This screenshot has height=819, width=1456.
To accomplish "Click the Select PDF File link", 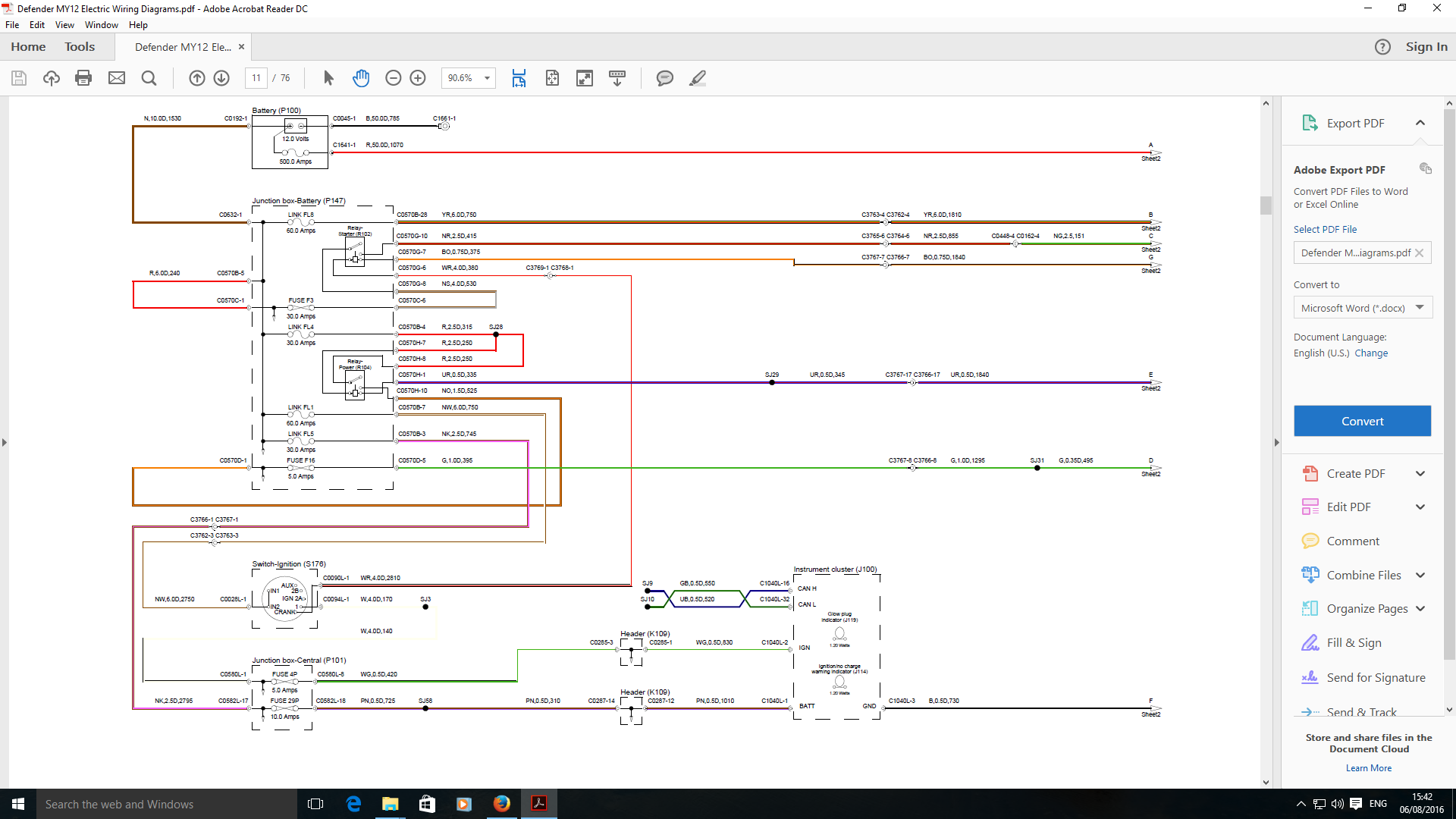I will (x=1325, y=230).
